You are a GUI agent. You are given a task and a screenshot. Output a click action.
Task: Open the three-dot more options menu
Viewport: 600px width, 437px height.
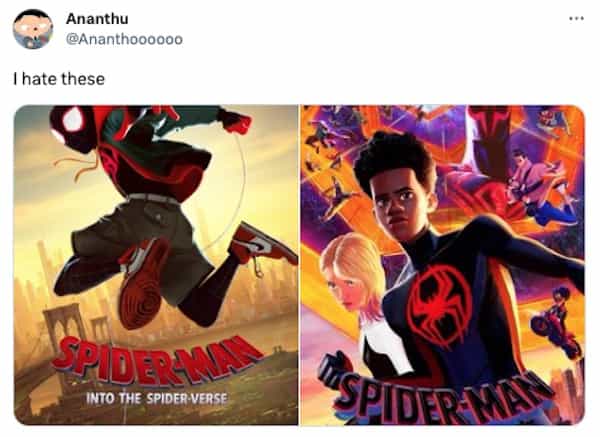point(576,18)
